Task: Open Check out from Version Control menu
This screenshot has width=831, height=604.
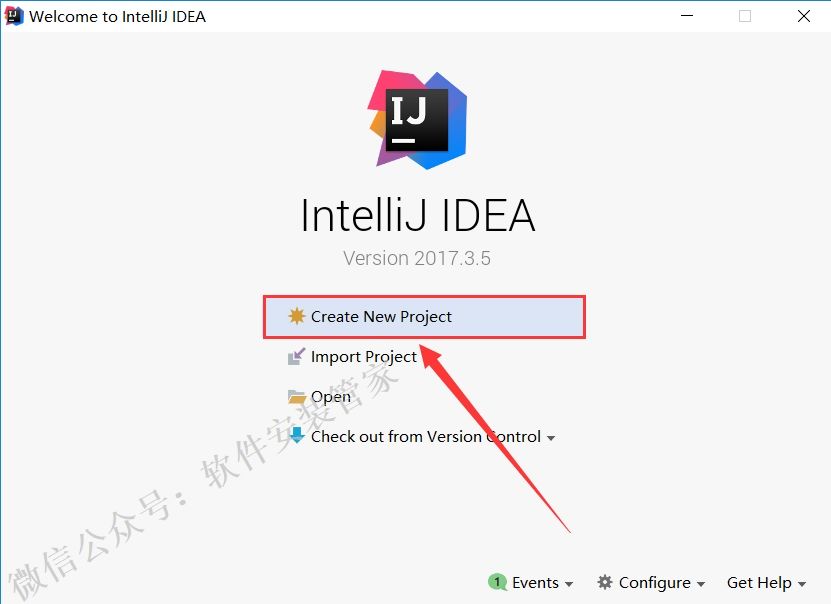Action: point(426,437)
